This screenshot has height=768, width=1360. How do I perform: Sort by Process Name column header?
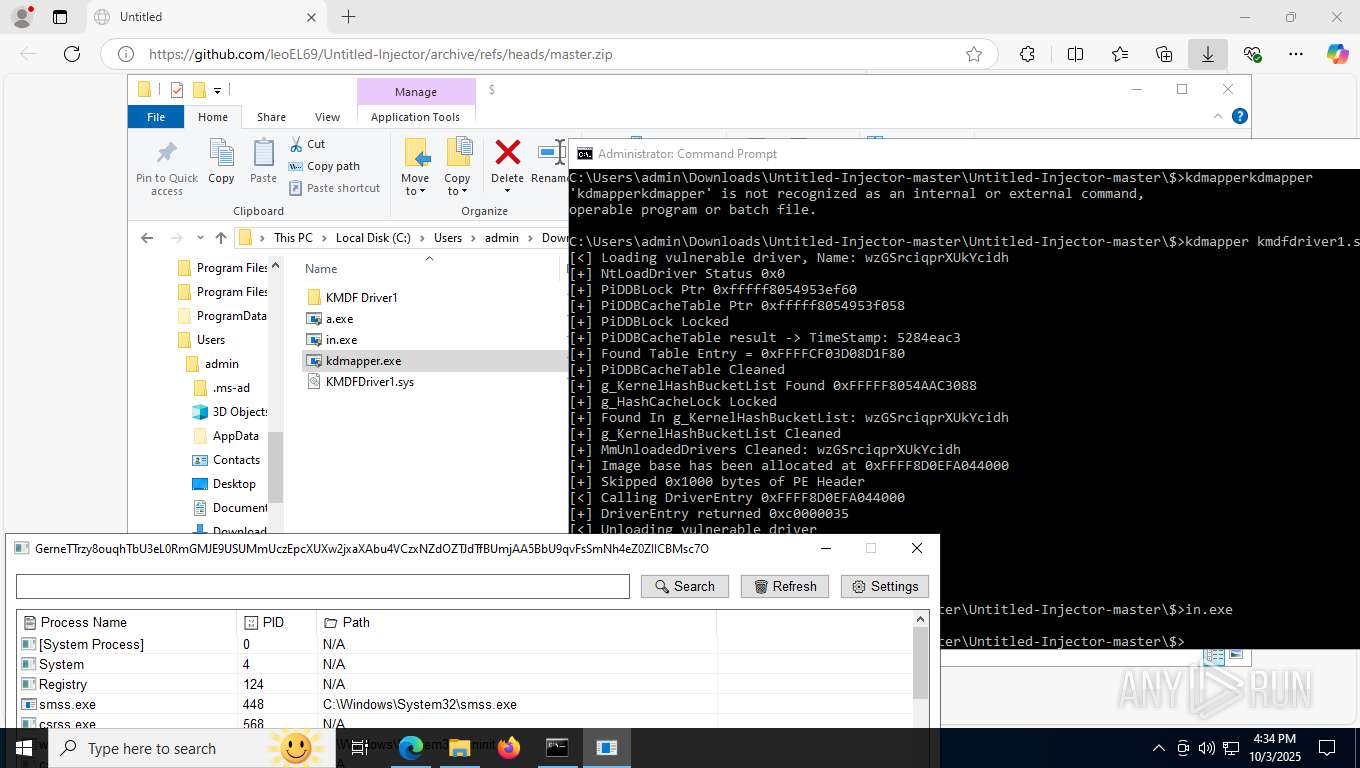pyautogui.click(x=126, y=622)
